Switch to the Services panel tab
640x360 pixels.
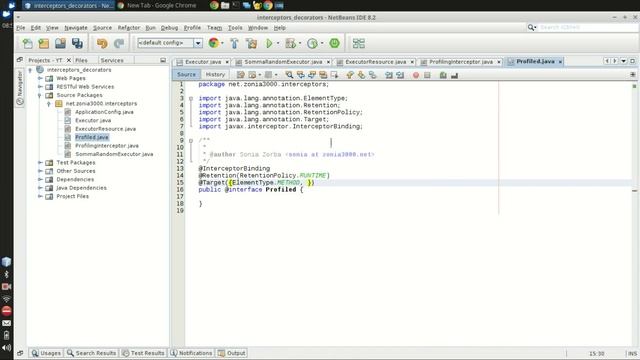[112, 60]
